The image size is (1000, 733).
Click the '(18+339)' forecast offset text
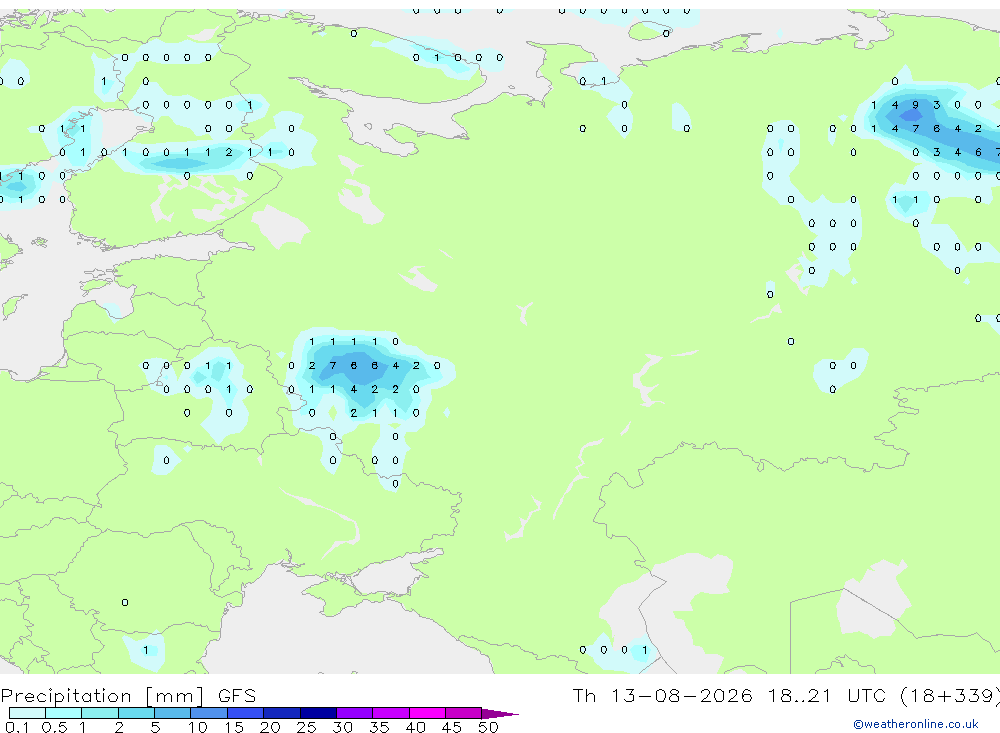(x=950, y=695)
